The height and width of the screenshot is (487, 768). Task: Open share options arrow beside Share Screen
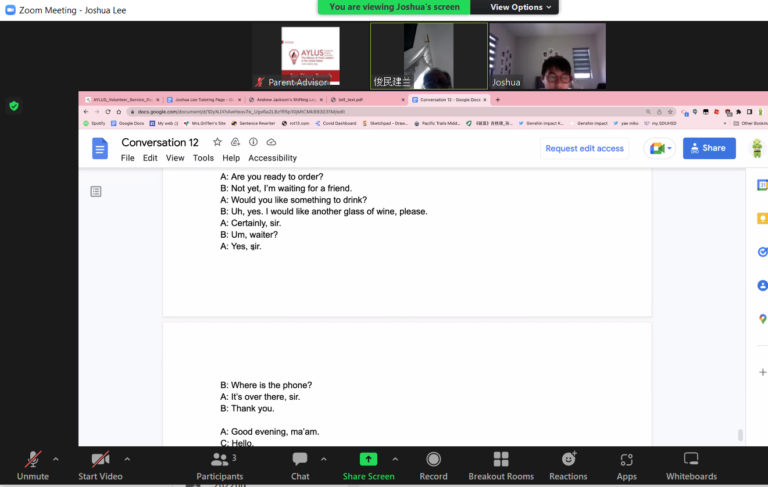click(395, 459)
